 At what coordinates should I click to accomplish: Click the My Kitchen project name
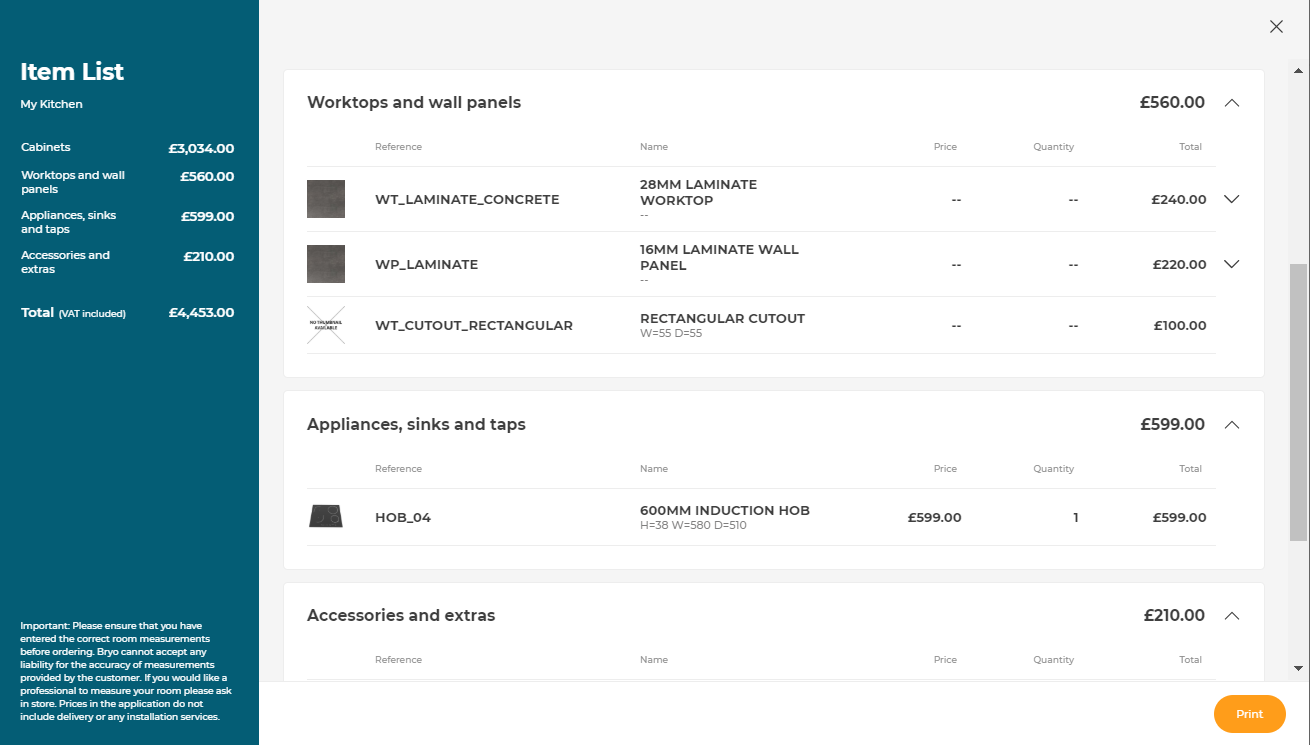coord(51,103)
